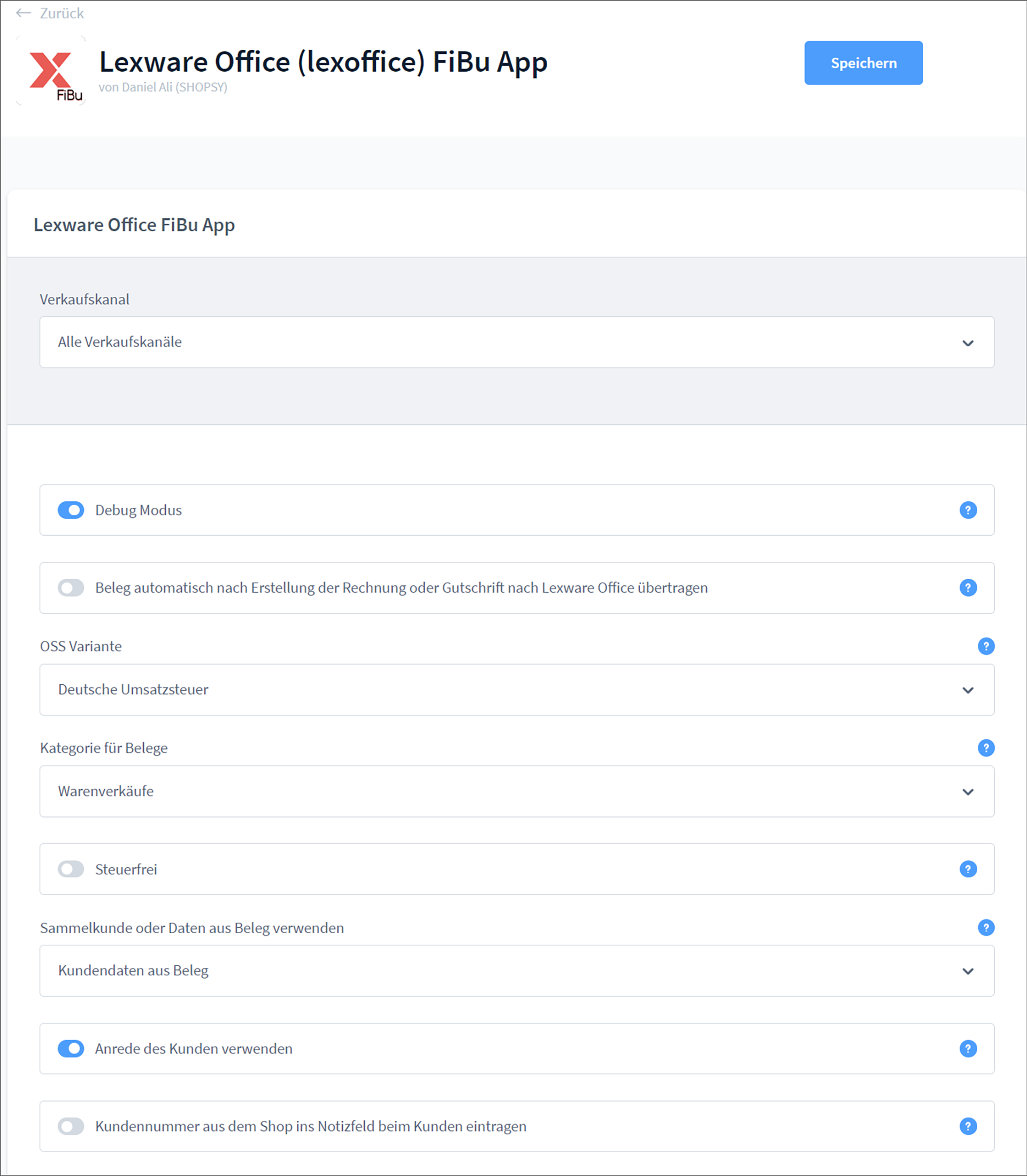Turn on the Steuerfrei switch
Viewport: 1027px width, 1176px height.
[71, 869]
